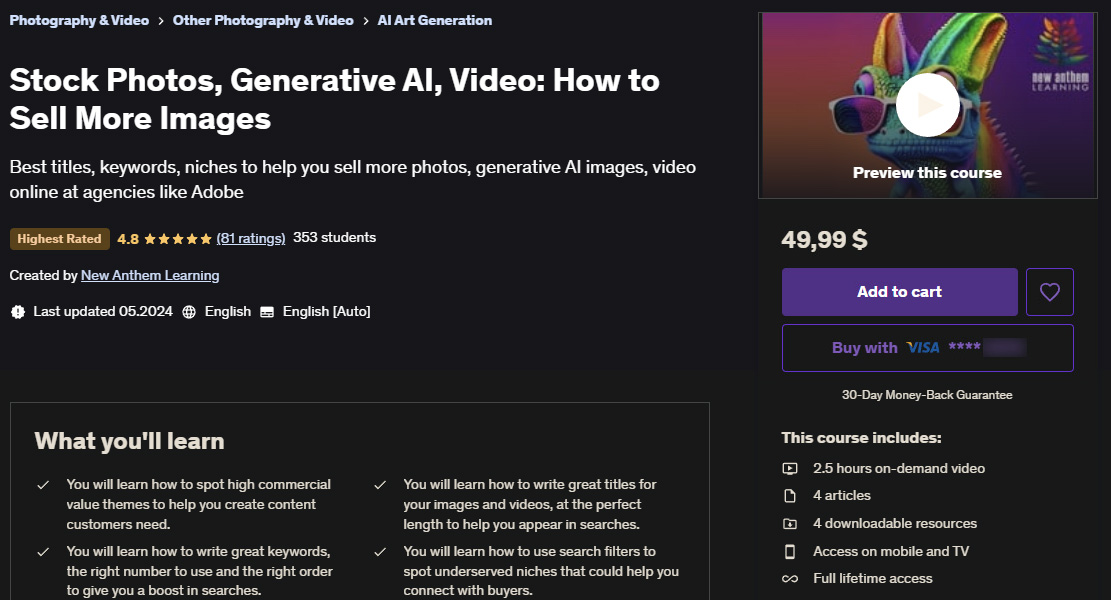Navigate to Photography & Video breadcrumb
Screen dimensions: 1111x600
coord(79,20)
